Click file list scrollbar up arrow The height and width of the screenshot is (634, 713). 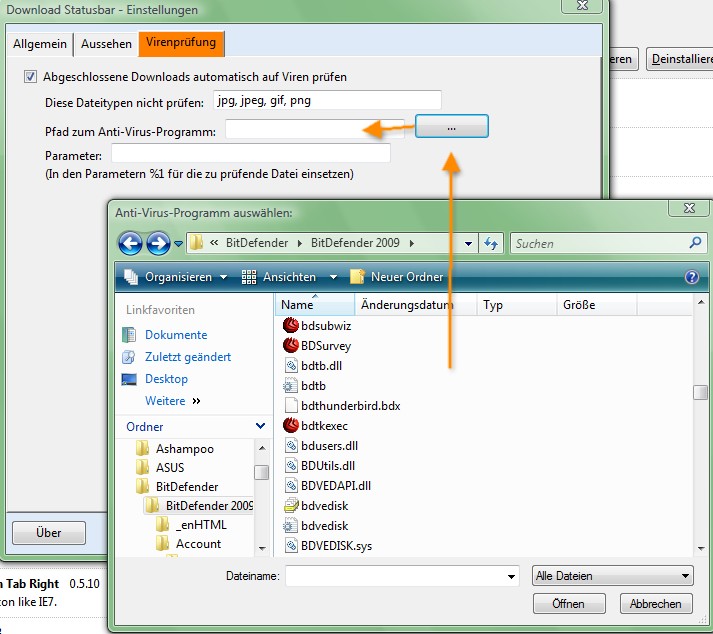click(701, 302)
